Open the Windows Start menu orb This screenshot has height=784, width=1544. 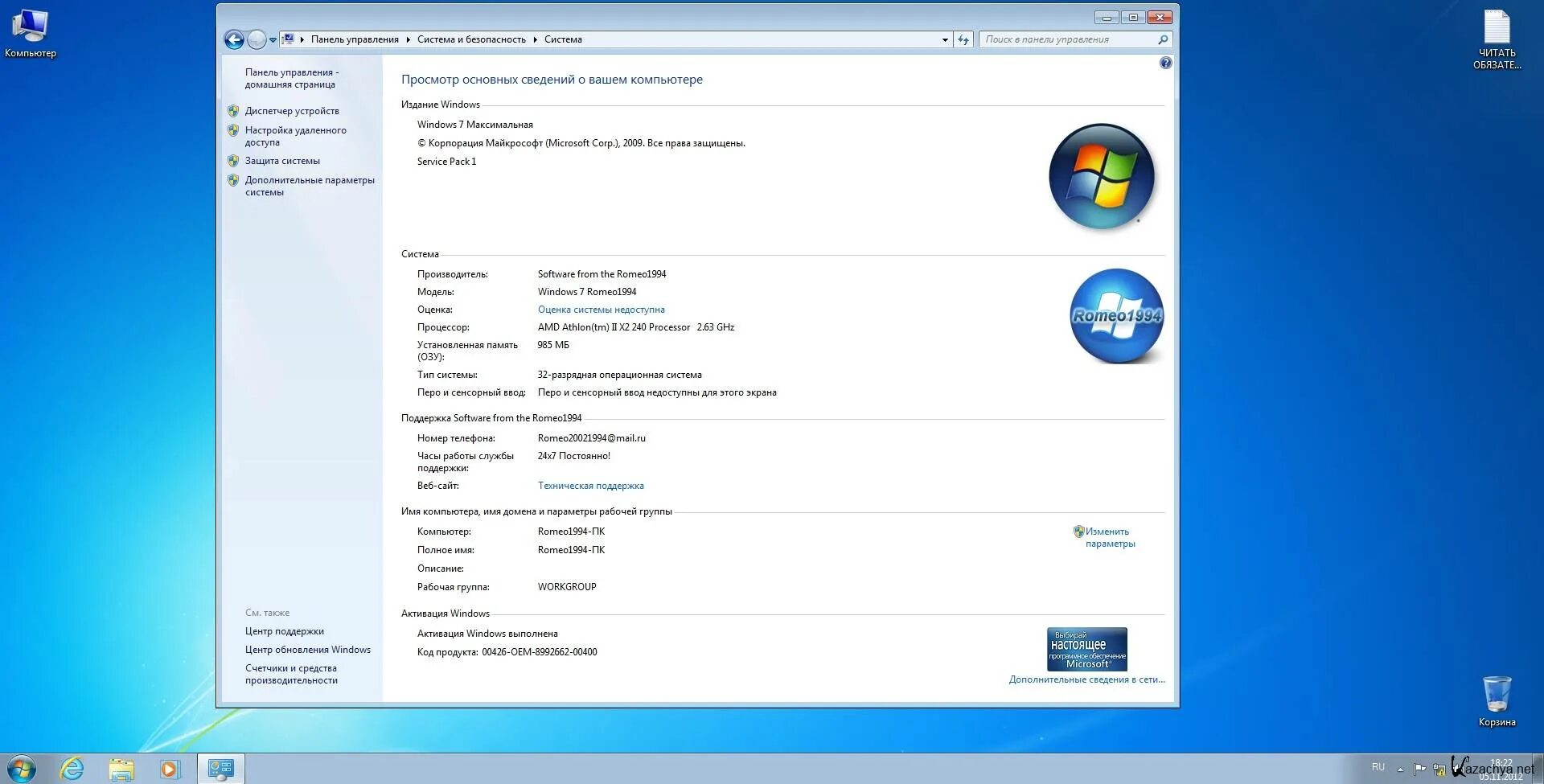(x=22, y=769)
